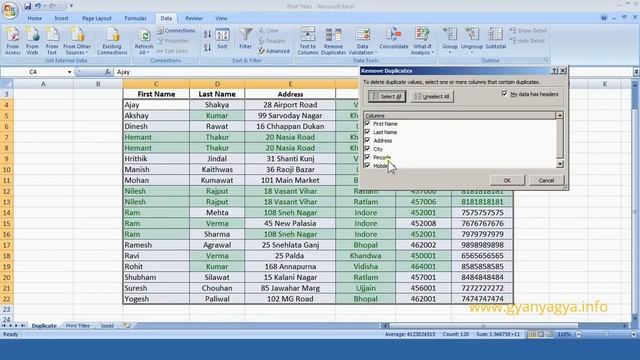The image size is (640, 360).
Task: Open Excel Help question mark
Action: [604, 18]
